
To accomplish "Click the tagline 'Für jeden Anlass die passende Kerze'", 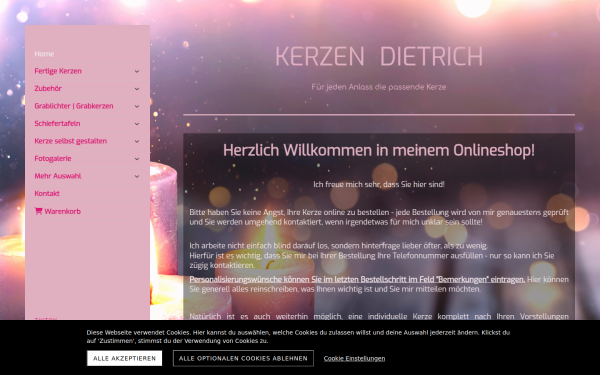I will pyautogui.click(x=379, y=87).
